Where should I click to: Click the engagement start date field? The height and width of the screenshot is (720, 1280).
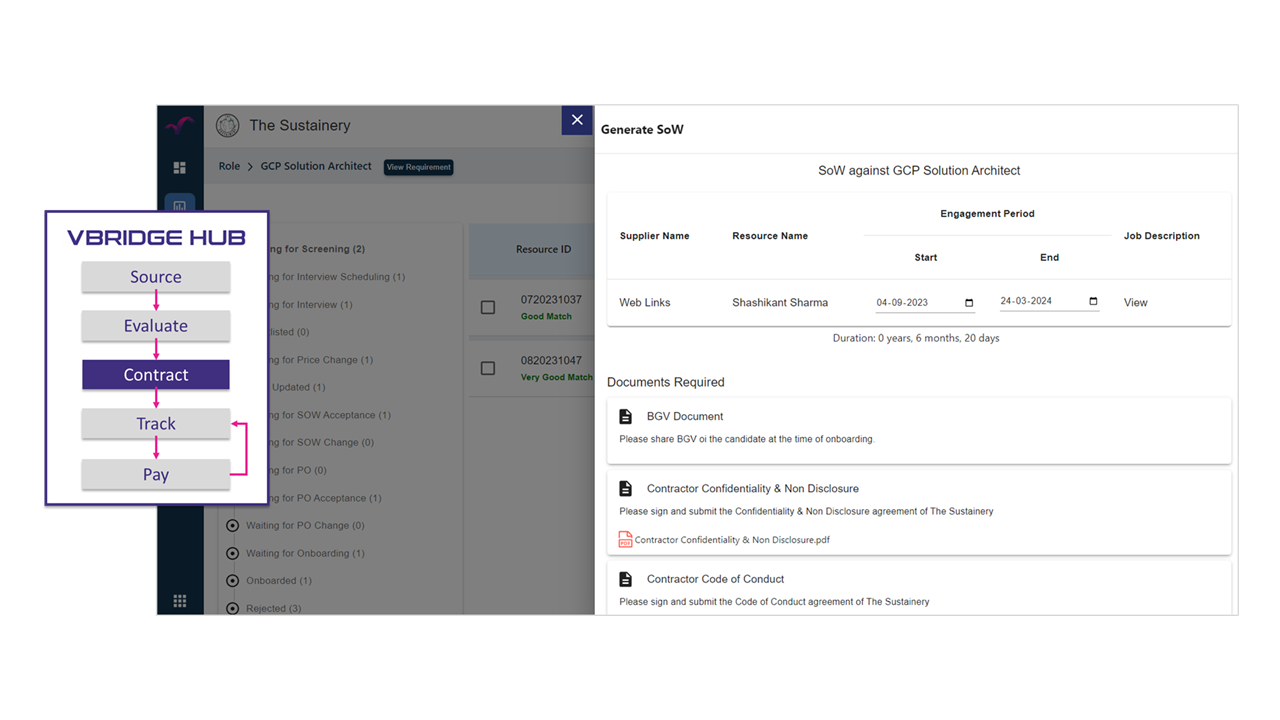pyautogui.click(x=915, y=303)
